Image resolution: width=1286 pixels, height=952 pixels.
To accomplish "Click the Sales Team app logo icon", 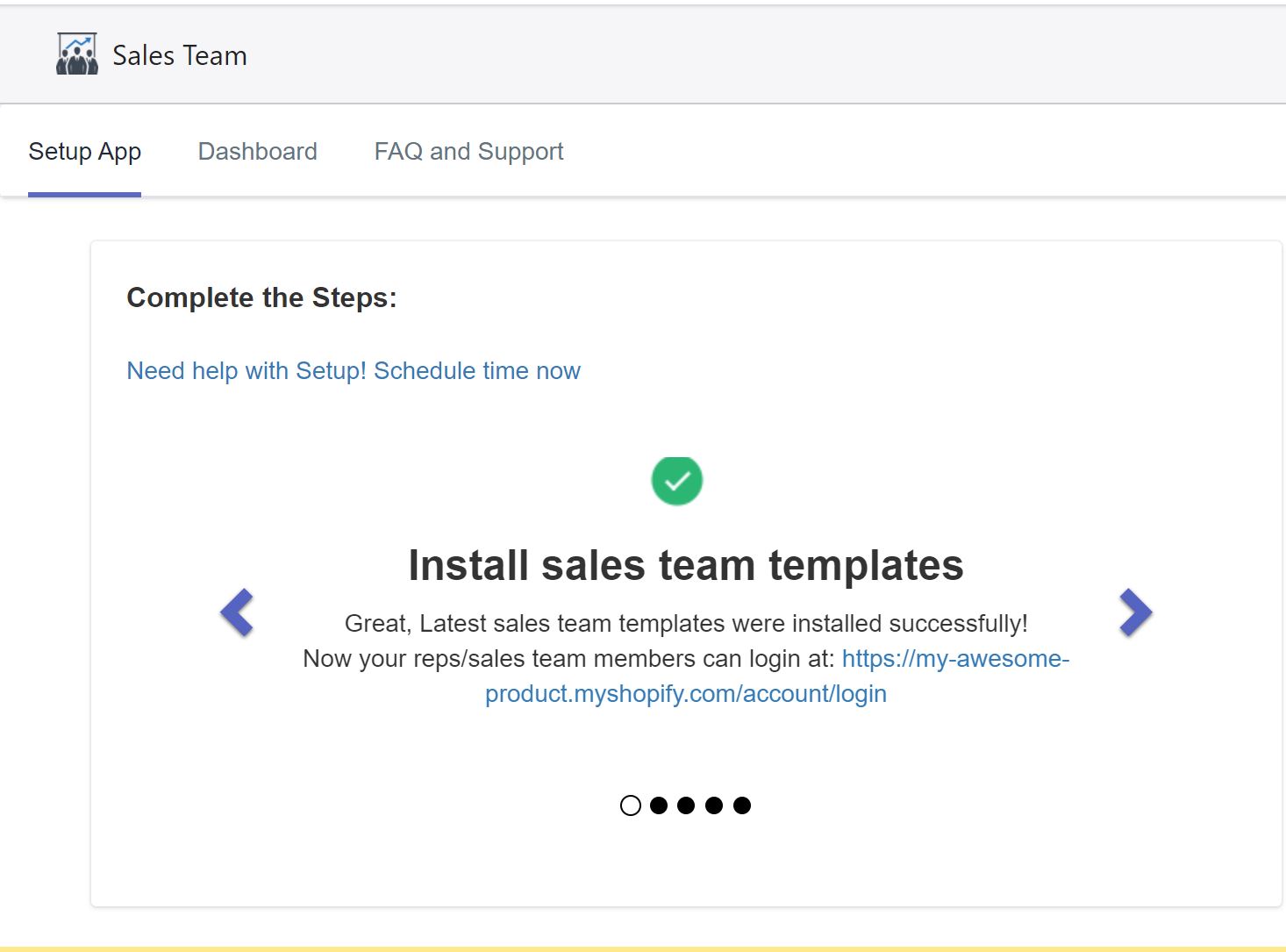I will coord(77,54).
